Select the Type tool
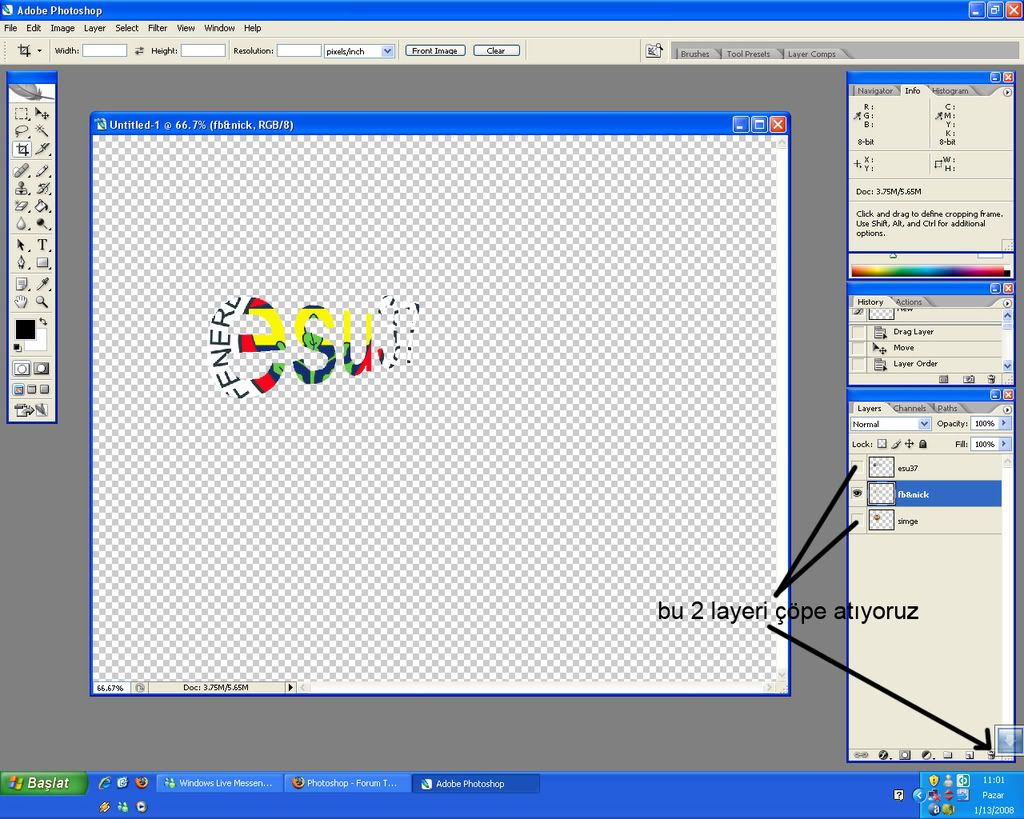The width and height of the screenshot is (1024, 819). coord(42,245)
